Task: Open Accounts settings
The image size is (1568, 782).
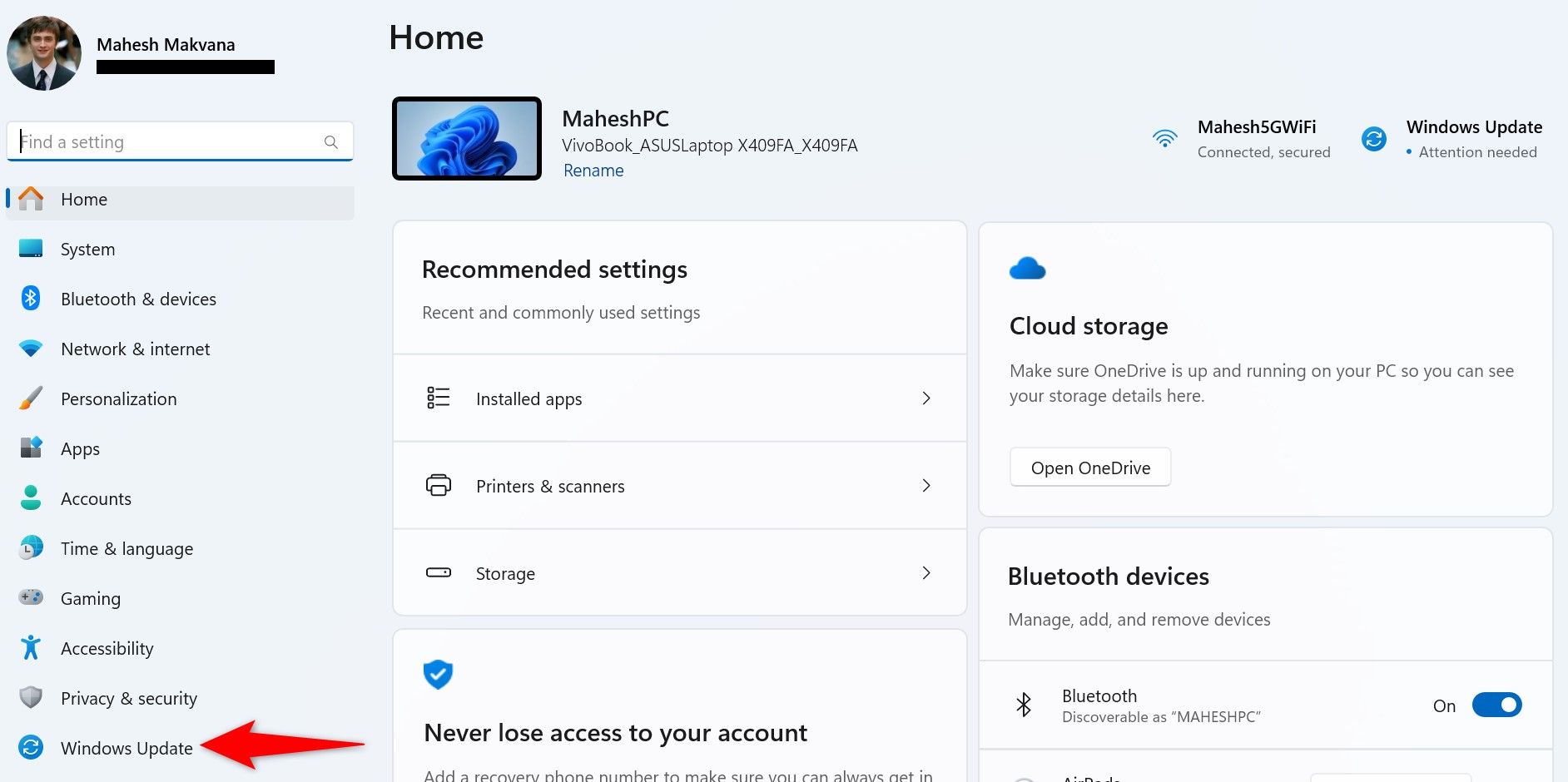Action: [181, 499]
